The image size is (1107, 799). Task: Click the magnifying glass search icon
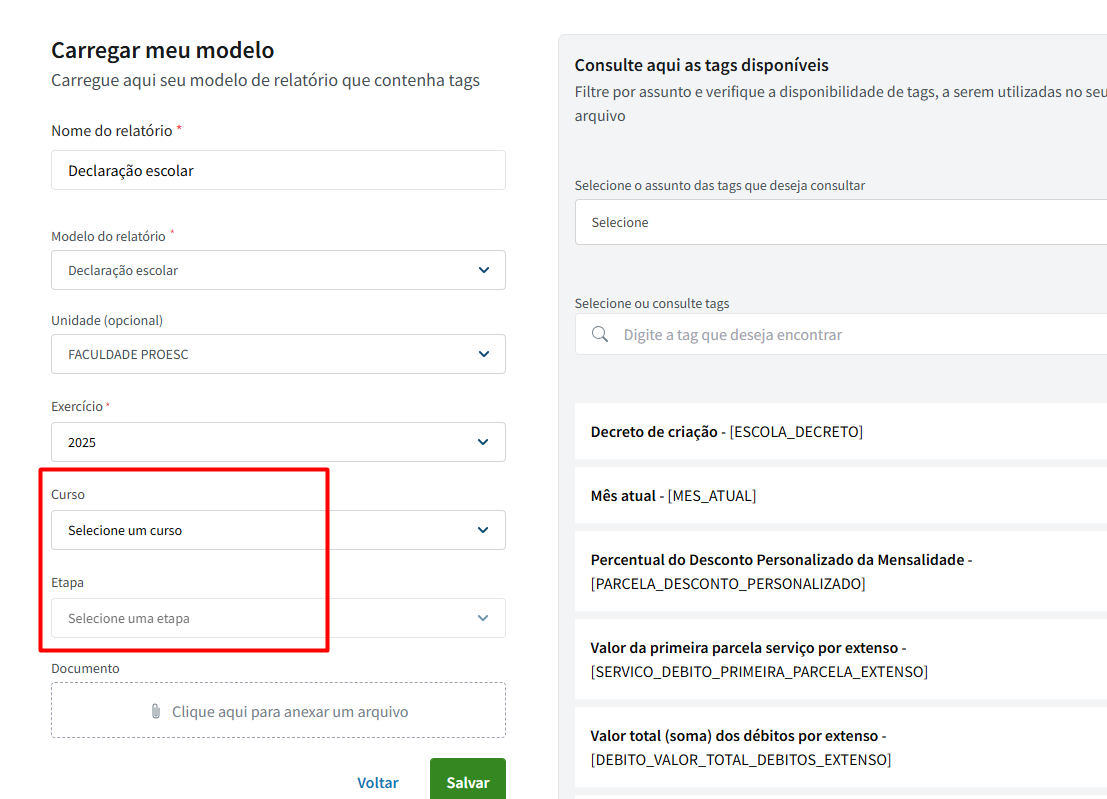[x=600, y=335]
